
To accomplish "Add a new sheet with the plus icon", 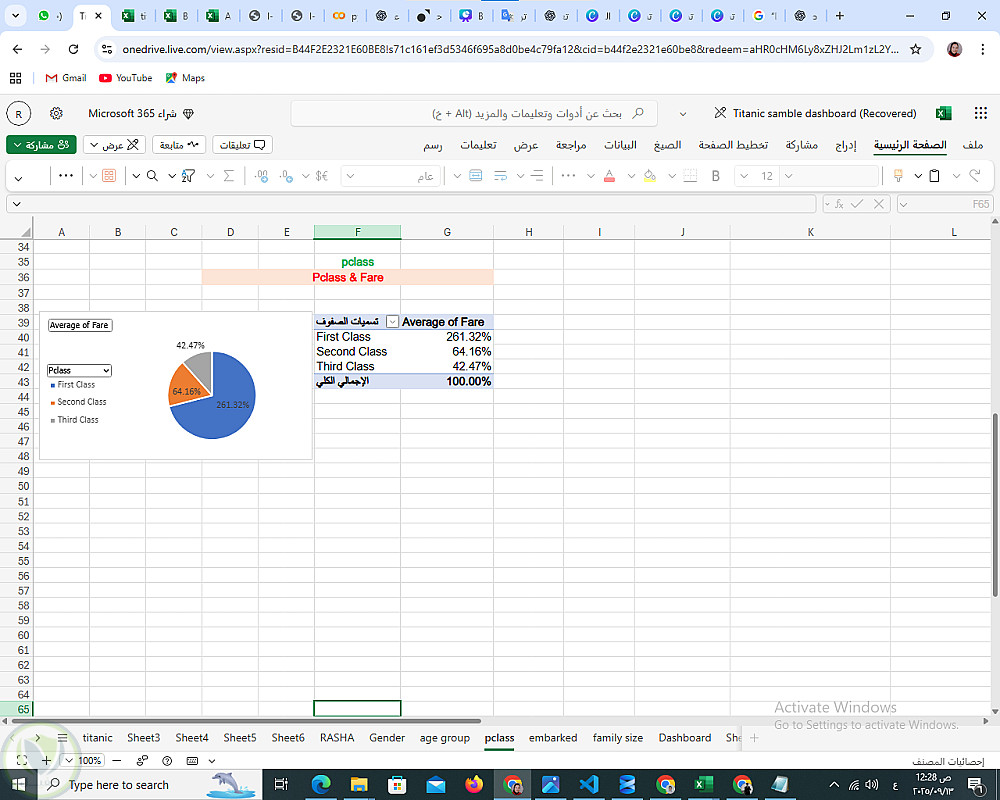I will pyautogui.click(x=754, y=738).
